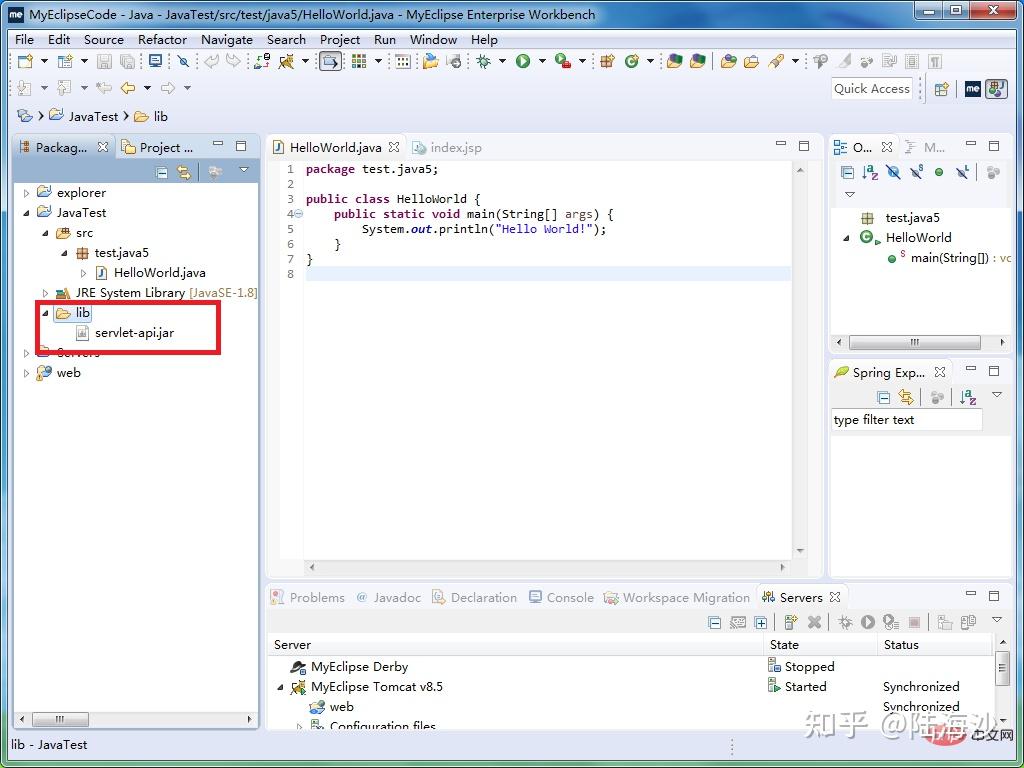Switch to the index.jsp editor tab
This screenshot has width=1024, height=768.
(448, 148)
